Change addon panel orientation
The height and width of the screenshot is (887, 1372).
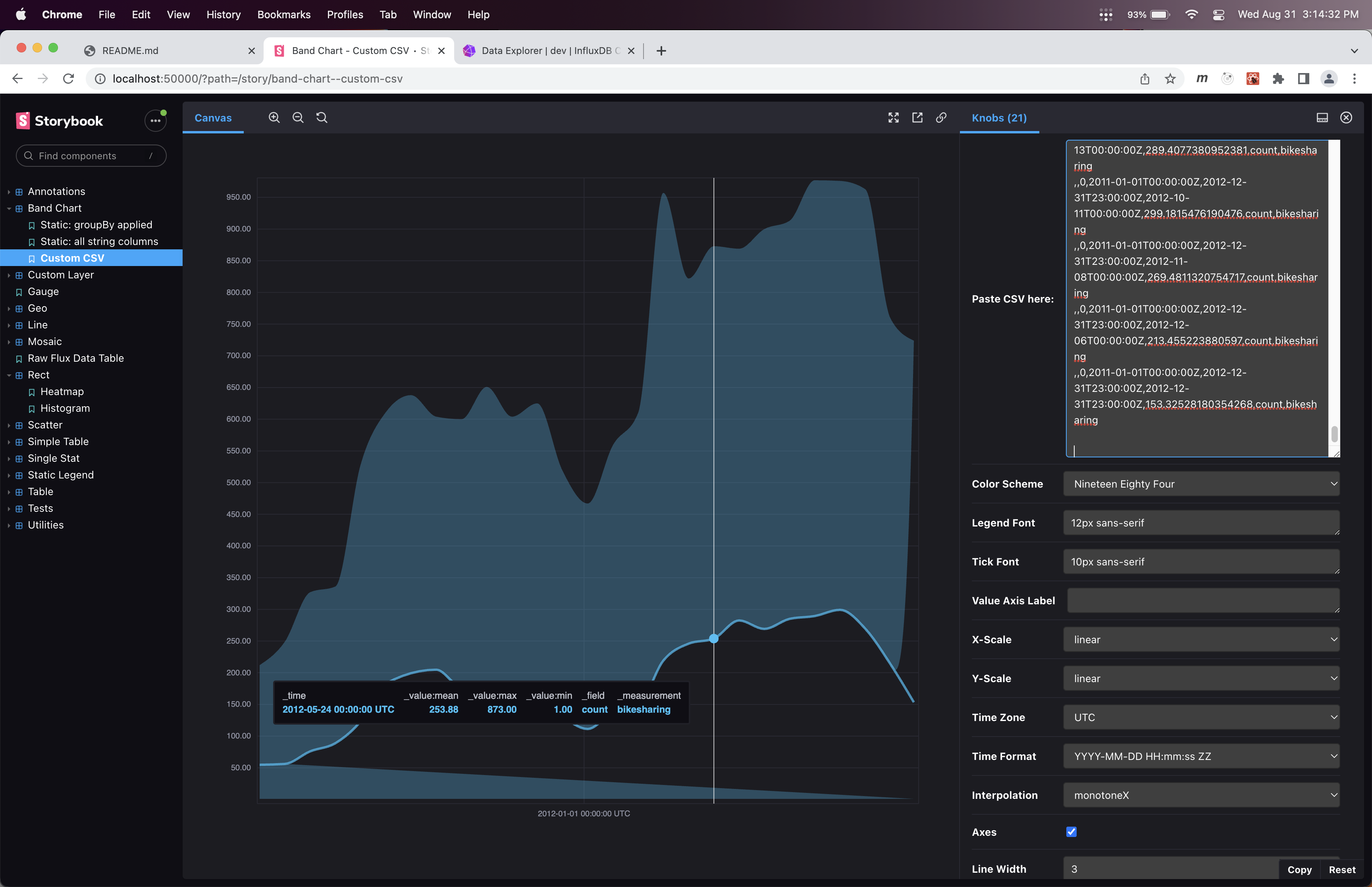[1322, 117]
